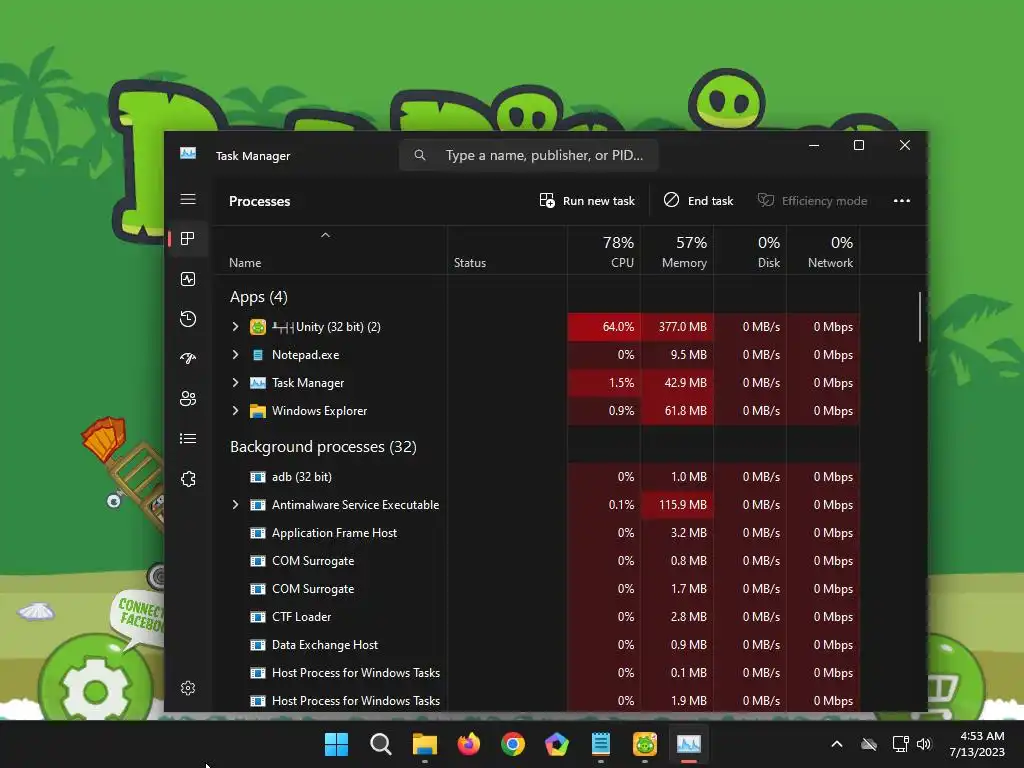Viewport: 1024px width, 768px height.
Task: Click the Background processes (32) group header
Action: (x=323, y=447)
